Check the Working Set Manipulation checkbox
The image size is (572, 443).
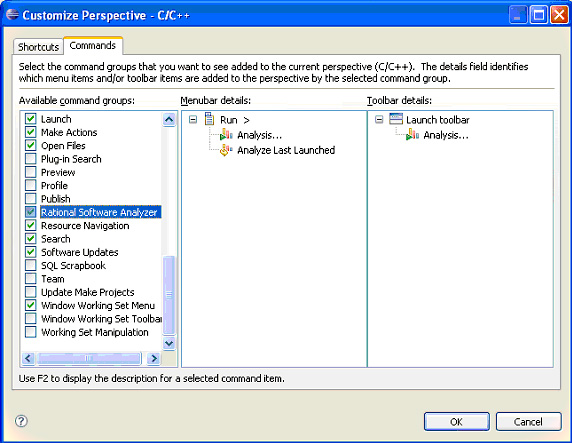coord(31,332)
